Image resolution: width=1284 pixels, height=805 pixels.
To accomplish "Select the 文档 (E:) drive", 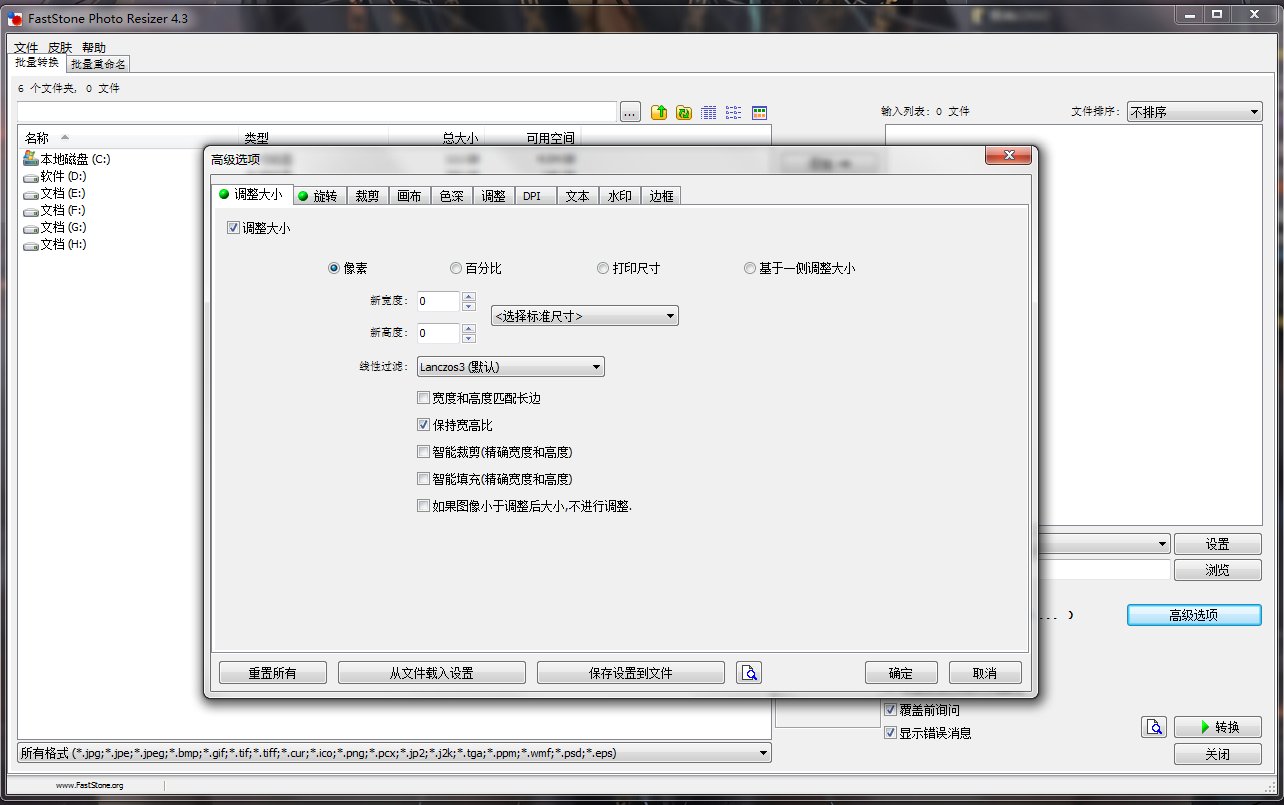I will click(x=55, y=193).
